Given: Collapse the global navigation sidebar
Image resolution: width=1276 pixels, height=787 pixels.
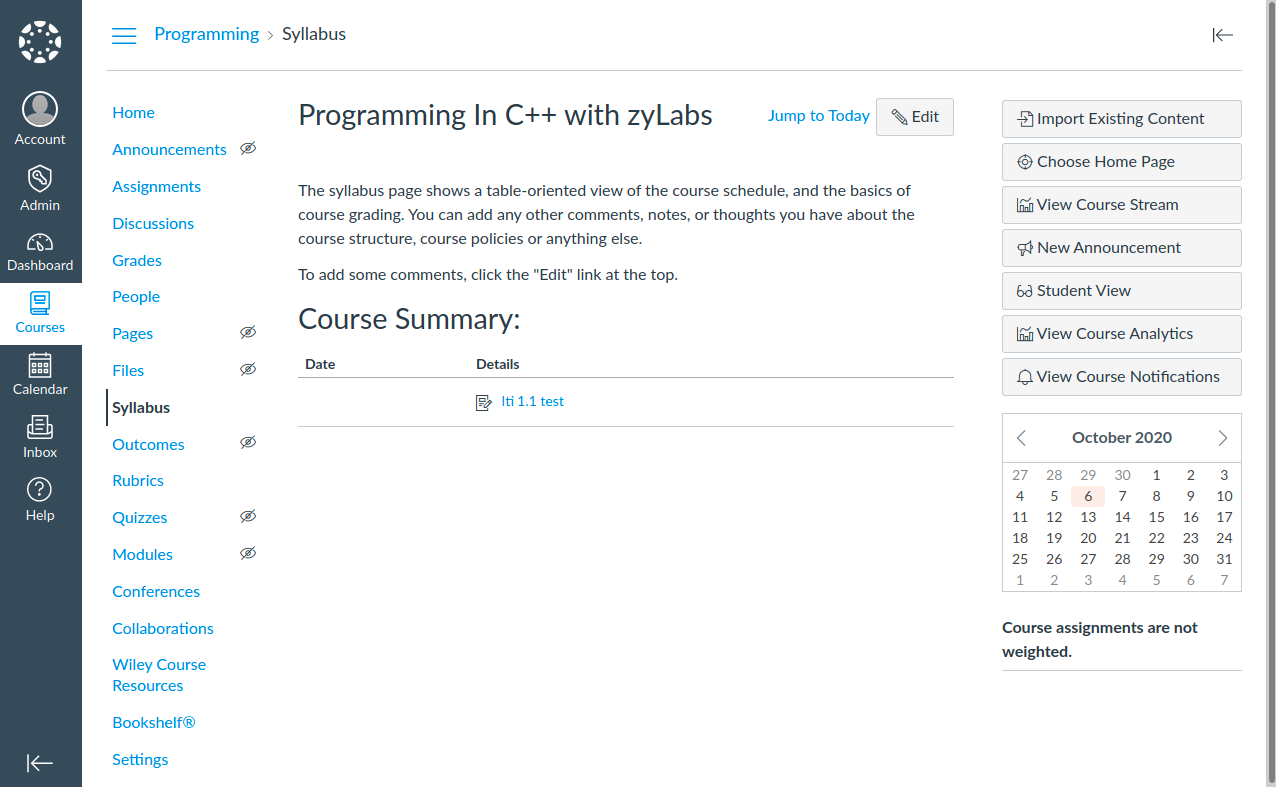Looking at the screenshot, I should click(40, 763).
